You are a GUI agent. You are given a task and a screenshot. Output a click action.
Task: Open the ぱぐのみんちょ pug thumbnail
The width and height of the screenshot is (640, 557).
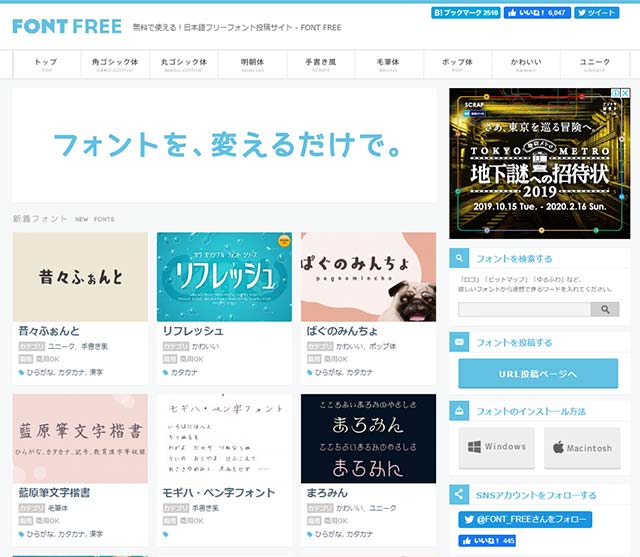tap(368, 277)
